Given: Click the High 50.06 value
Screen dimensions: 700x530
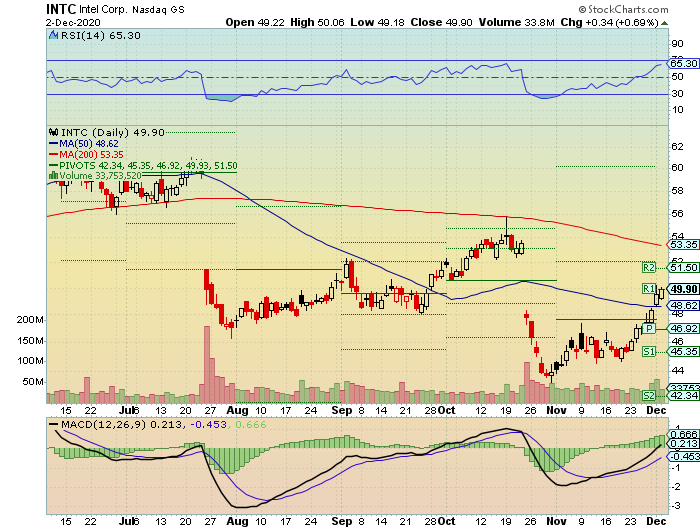Looking at the screenshot, I should click(317, 22).
